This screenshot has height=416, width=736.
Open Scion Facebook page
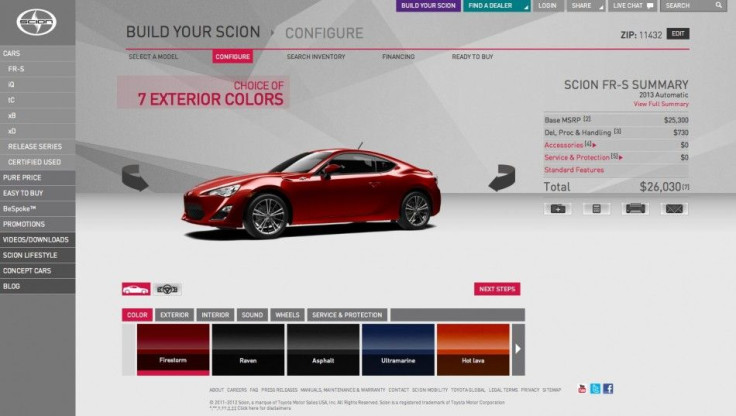coord(608,389)
